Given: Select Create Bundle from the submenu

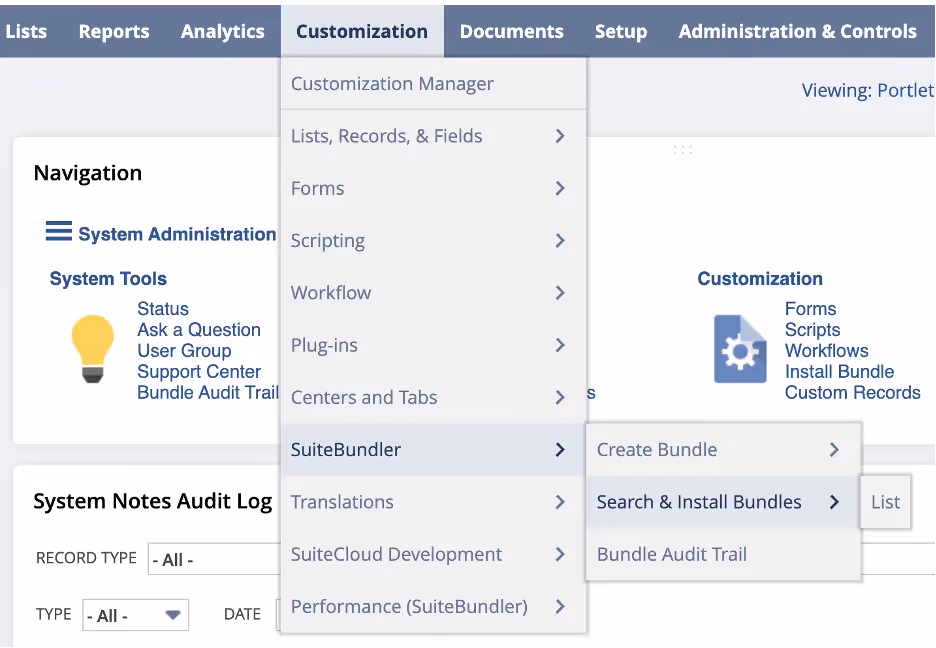Looking at the screenshot, I should [657, 450].
